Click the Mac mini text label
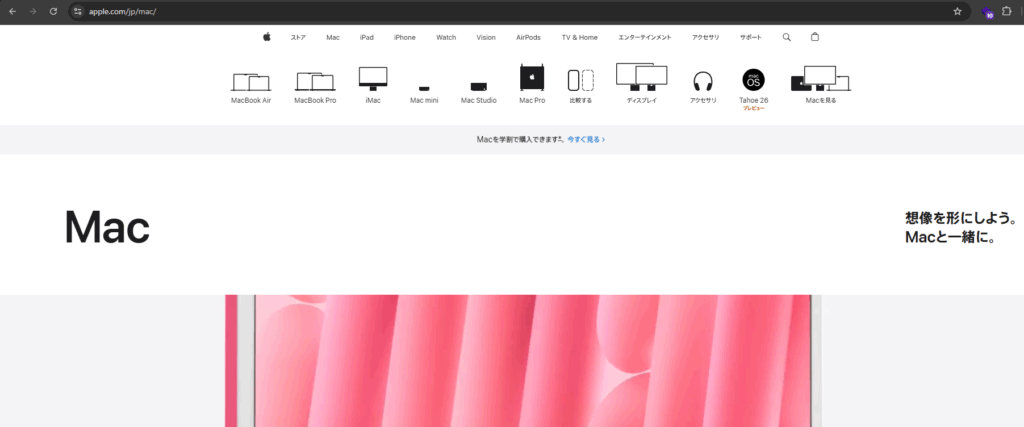Image resolution: width=1024 pixels, height=427 pixels. pyautogui.click(x=424, y=101)
